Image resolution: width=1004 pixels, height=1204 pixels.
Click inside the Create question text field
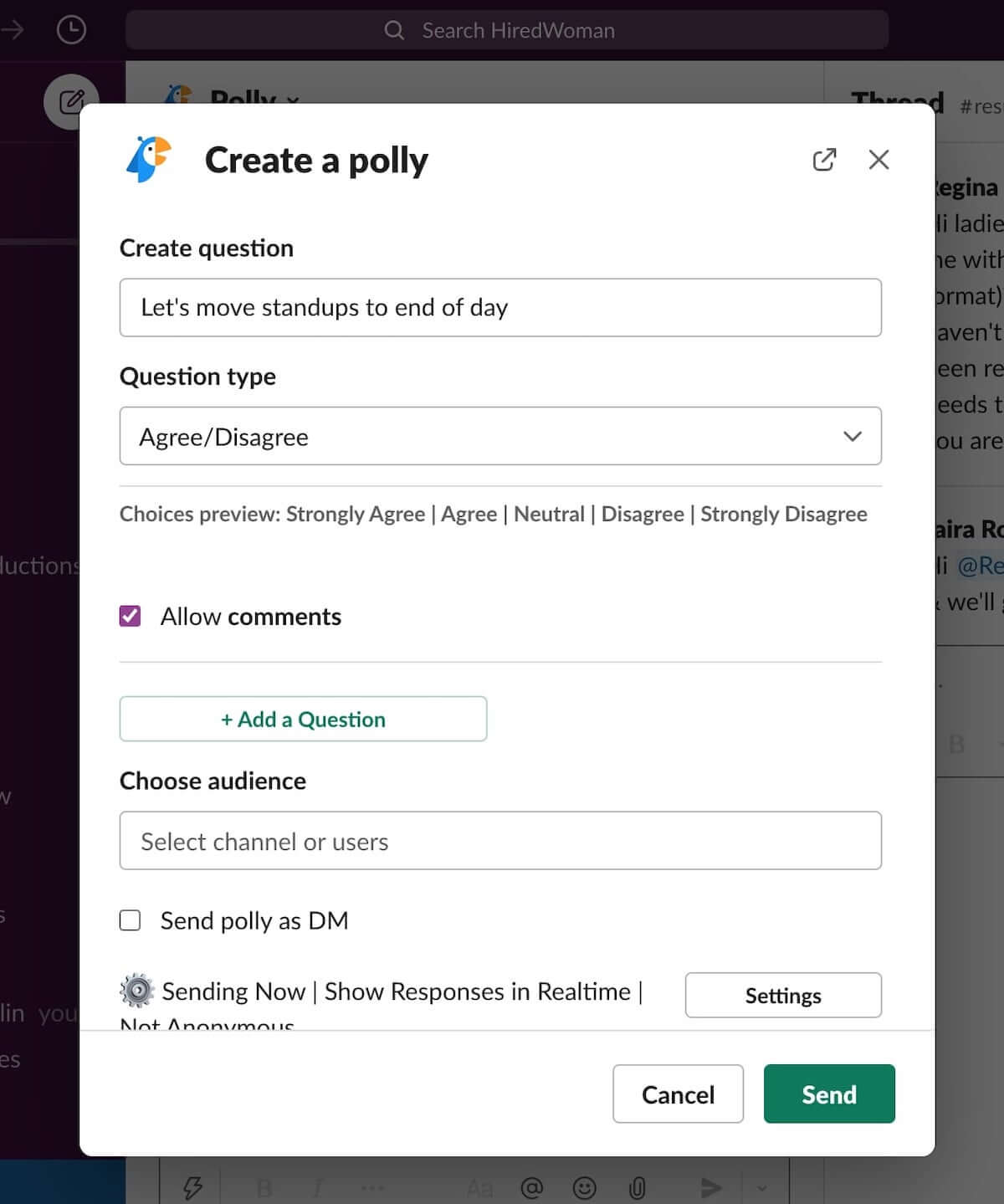501,307
